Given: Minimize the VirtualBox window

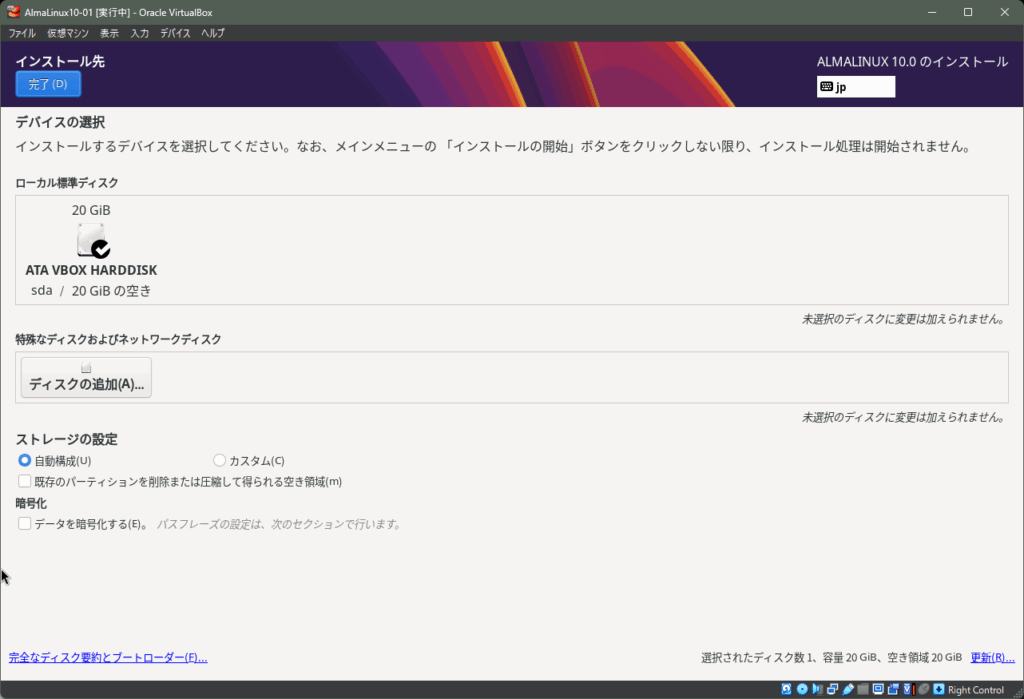Looking at the screenshot, I should coord(932,12).
